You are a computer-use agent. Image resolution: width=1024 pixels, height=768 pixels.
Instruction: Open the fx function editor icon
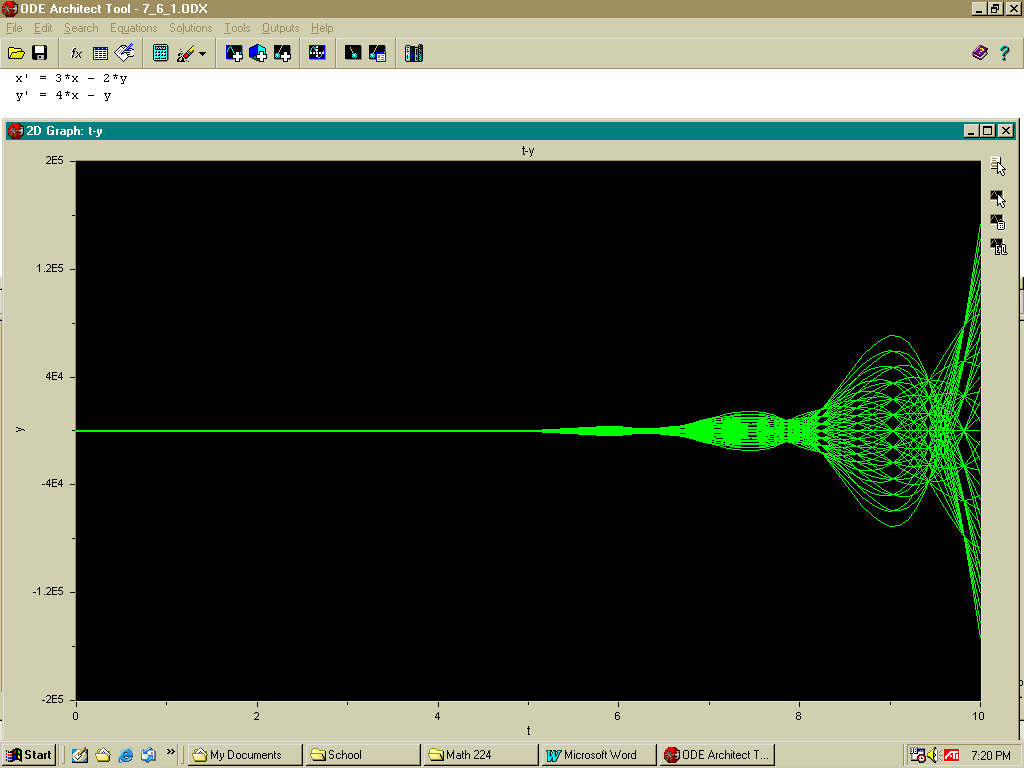point(76,53)
